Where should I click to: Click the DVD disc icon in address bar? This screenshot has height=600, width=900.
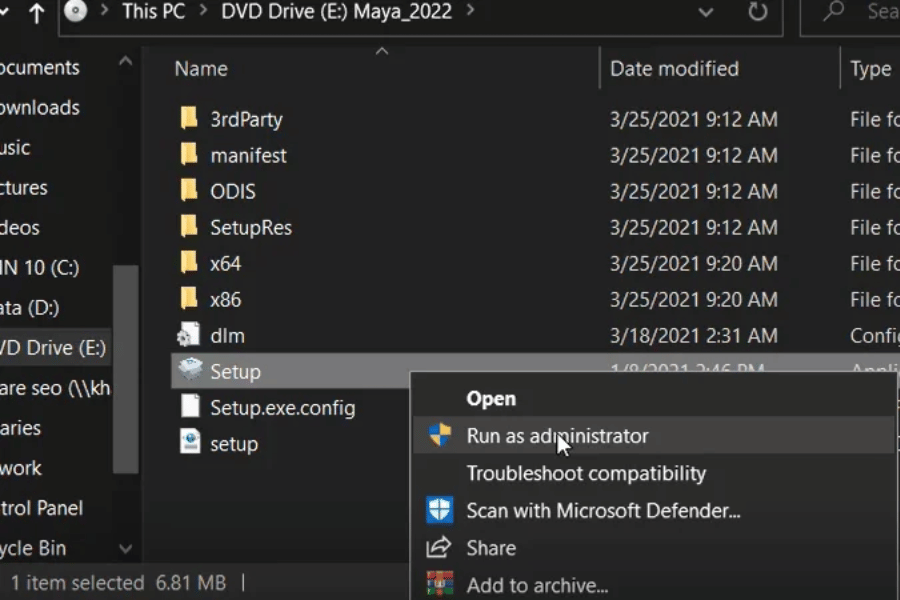pyautogui.click(x=76, y=12)
